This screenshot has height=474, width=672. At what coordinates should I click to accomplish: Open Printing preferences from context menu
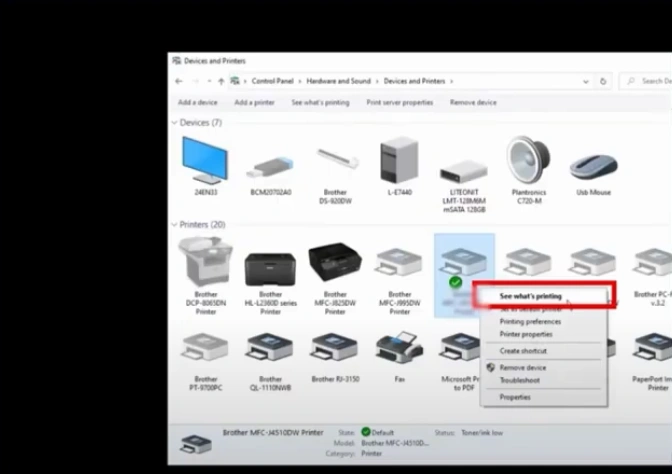[530, 322]
